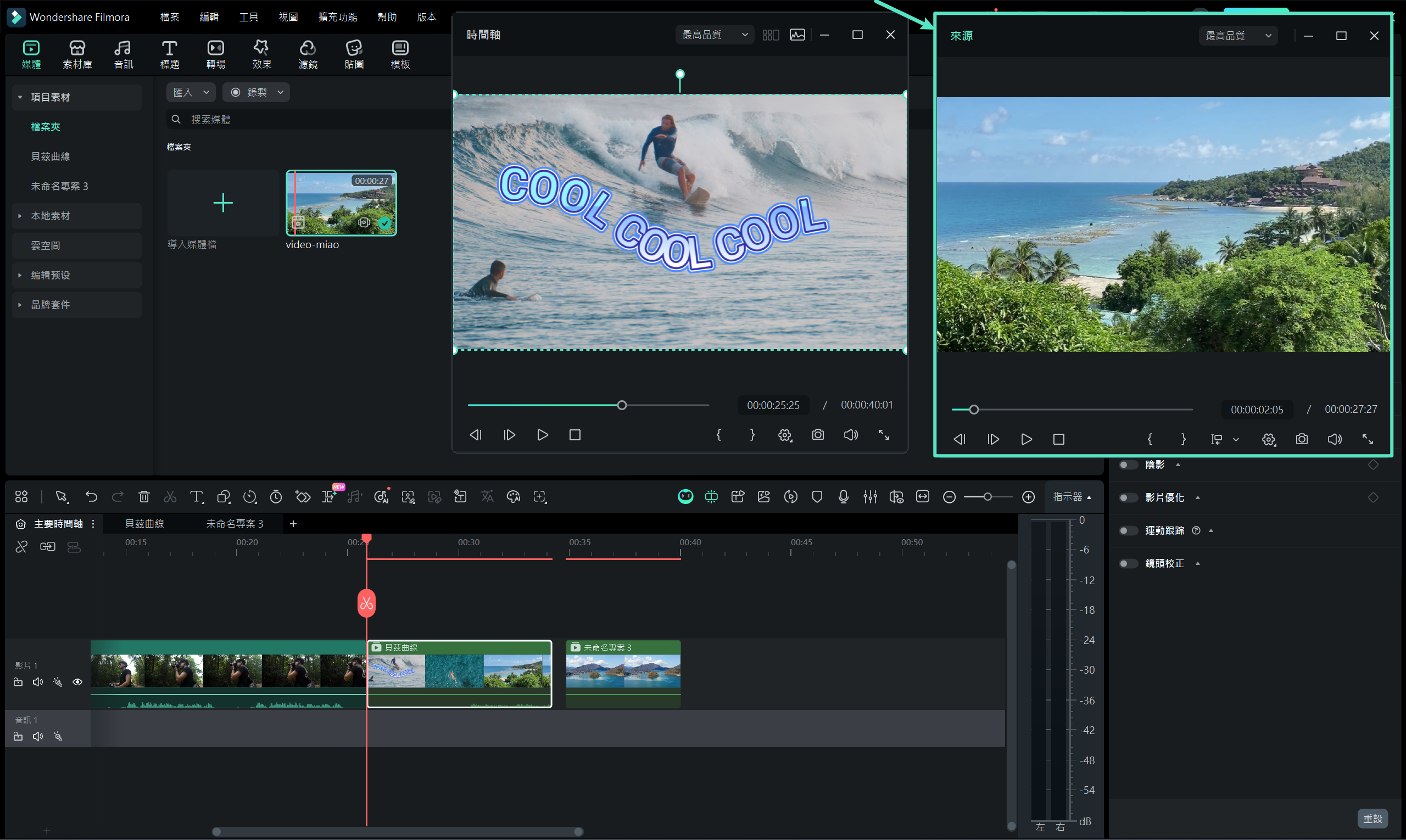Click the 時間軸 preview progress slider

point(622,405)
